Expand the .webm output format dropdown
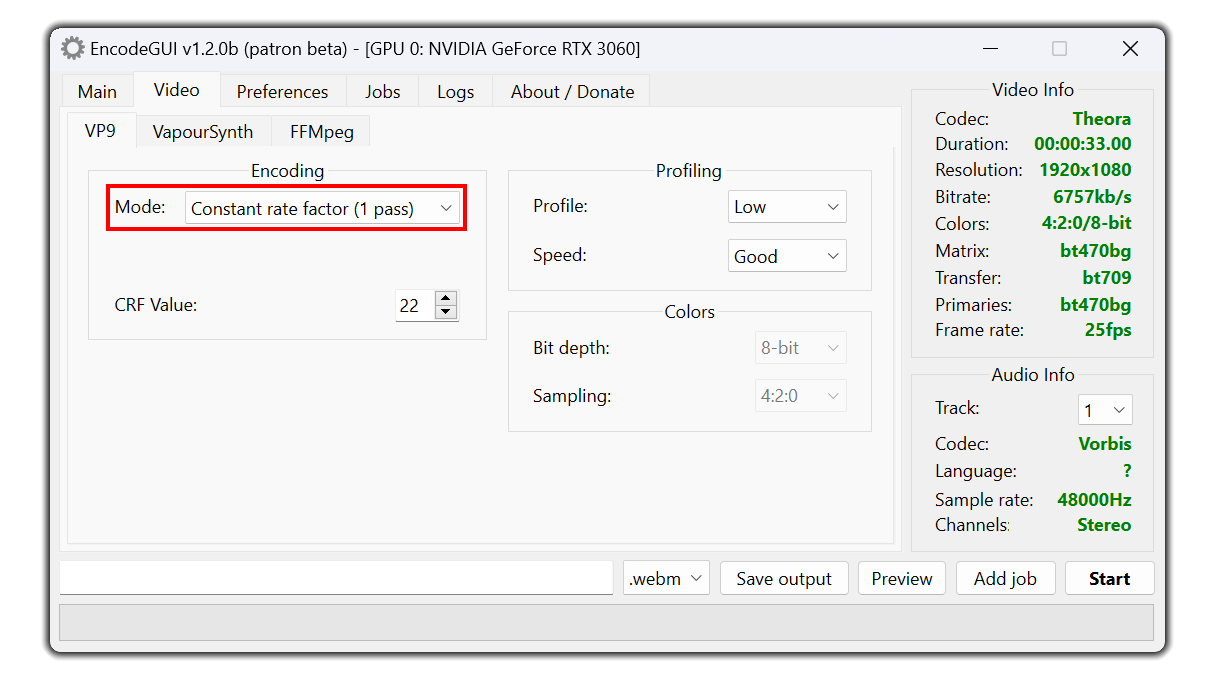The width and height of the screenshot is (1215, 680). [666, 578]
